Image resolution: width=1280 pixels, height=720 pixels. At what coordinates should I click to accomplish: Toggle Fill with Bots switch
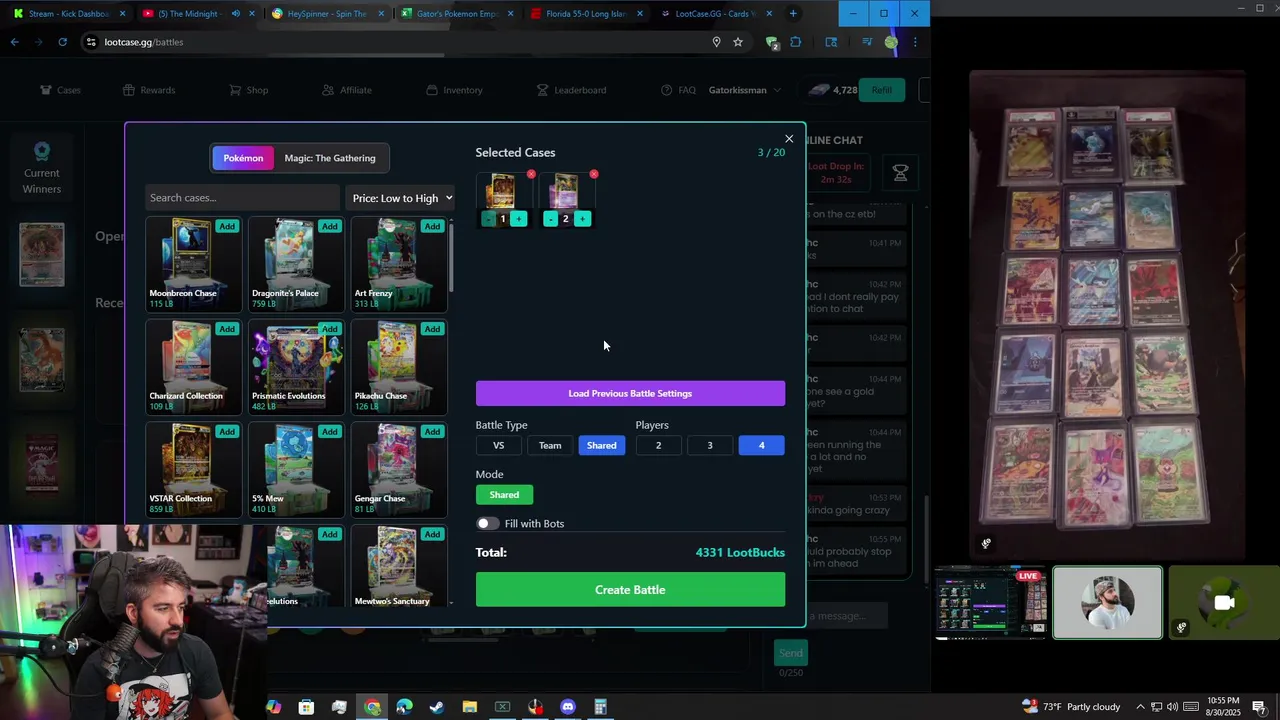click(x=487, y=524)
